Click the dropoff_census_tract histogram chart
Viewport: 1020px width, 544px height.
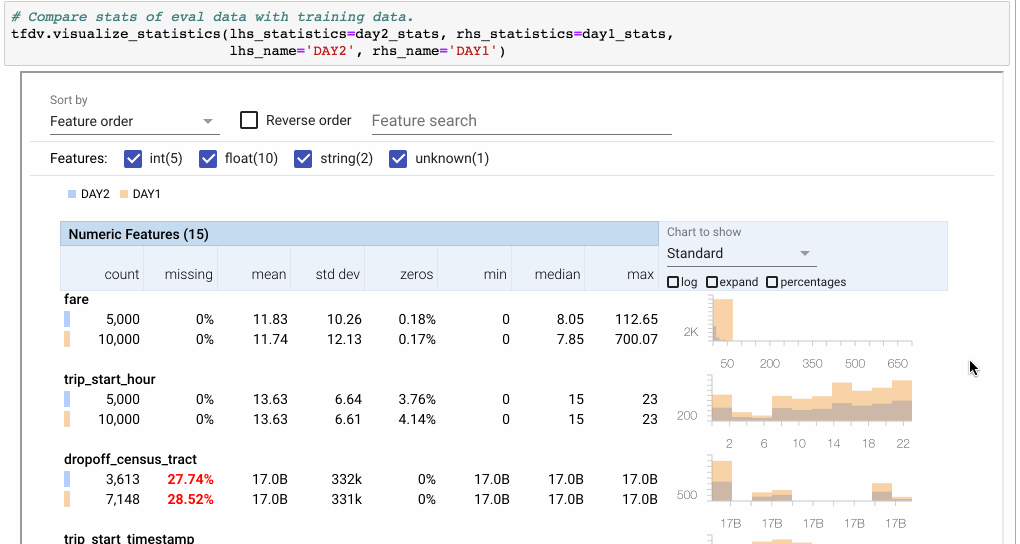[x=810, y=480]
